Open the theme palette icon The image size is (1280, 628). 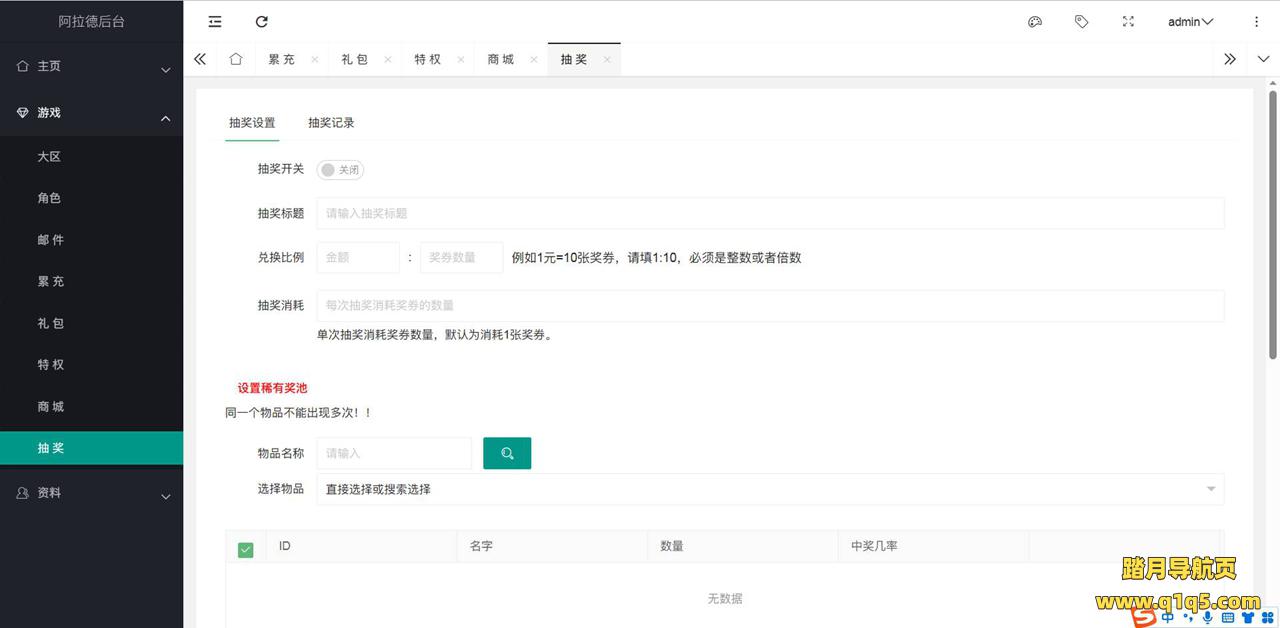pos(1035,21)
